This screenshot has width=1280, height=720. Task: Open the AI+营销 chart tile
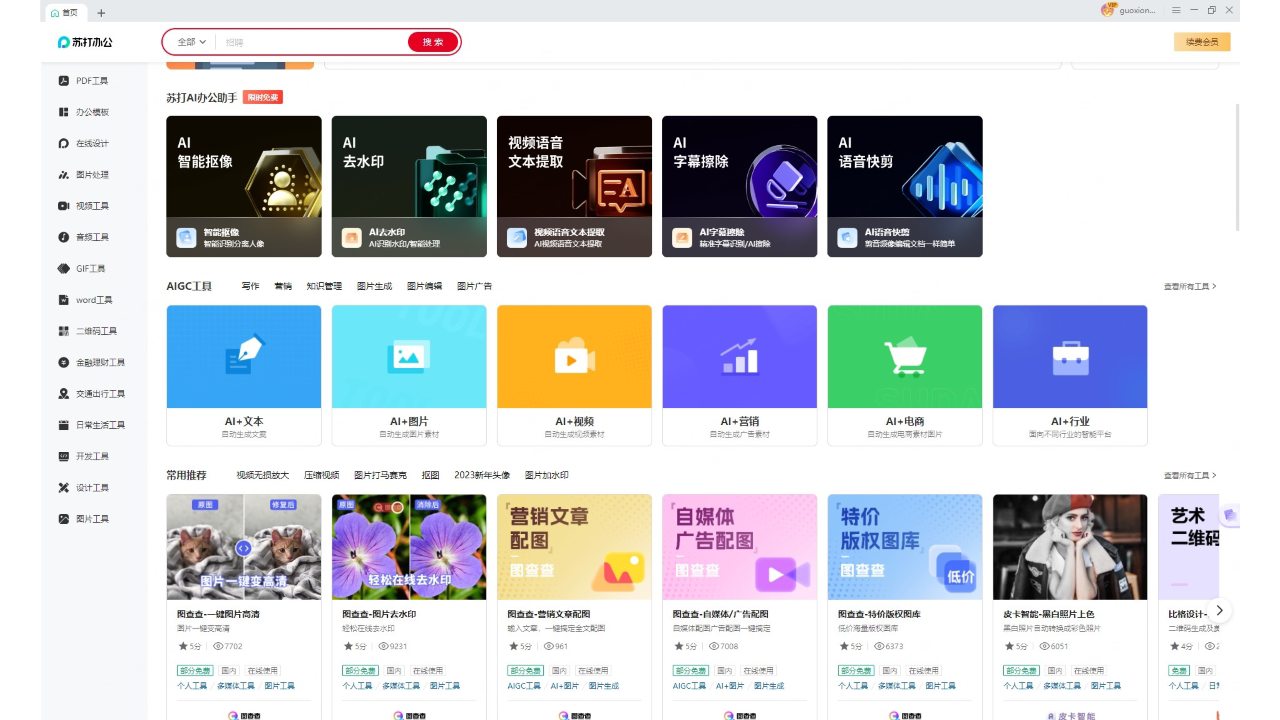739,357
